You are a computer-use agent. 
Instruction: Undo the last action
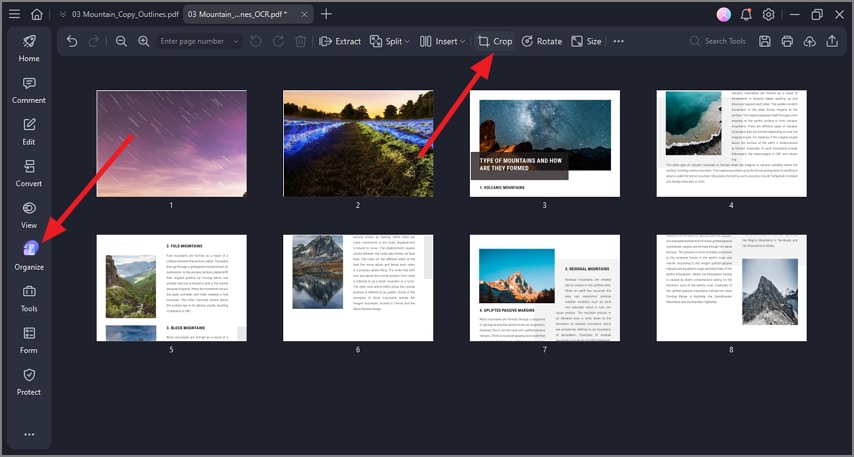click(72, 41)
